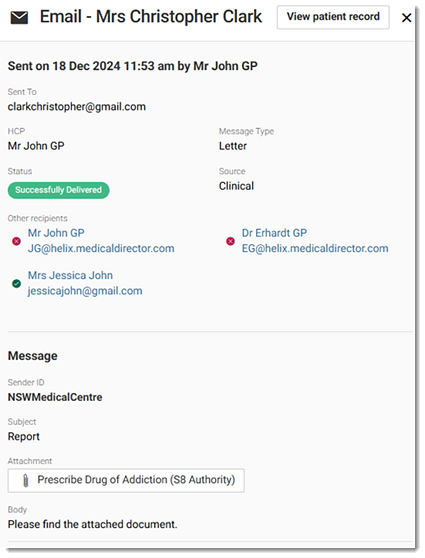Open recipient Dr Erhardt GP link
The width and height of the screenshot is (425, 558).
[x=274, y=233]
